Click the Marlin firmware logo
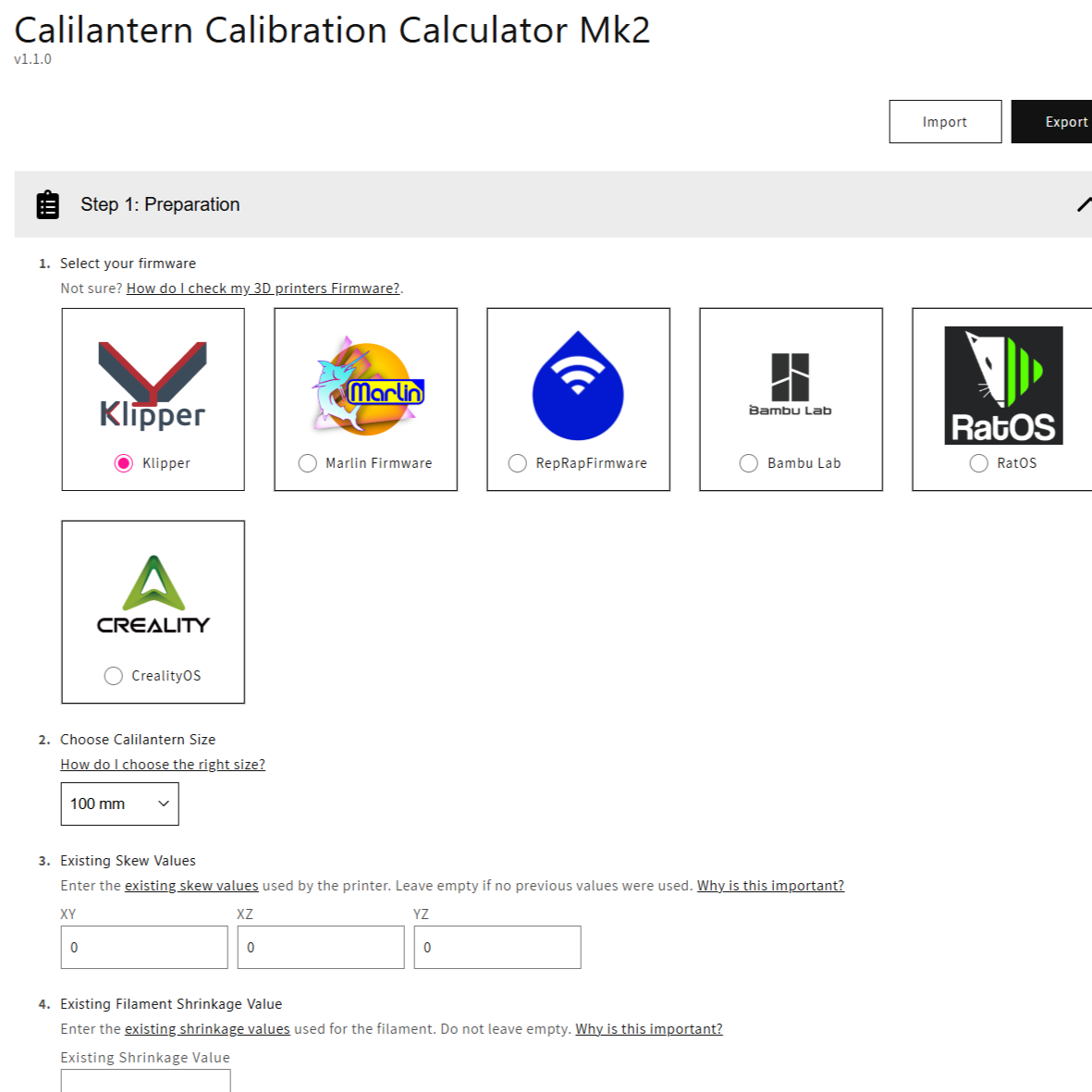1092x1092 pixels. coord(367,386)
